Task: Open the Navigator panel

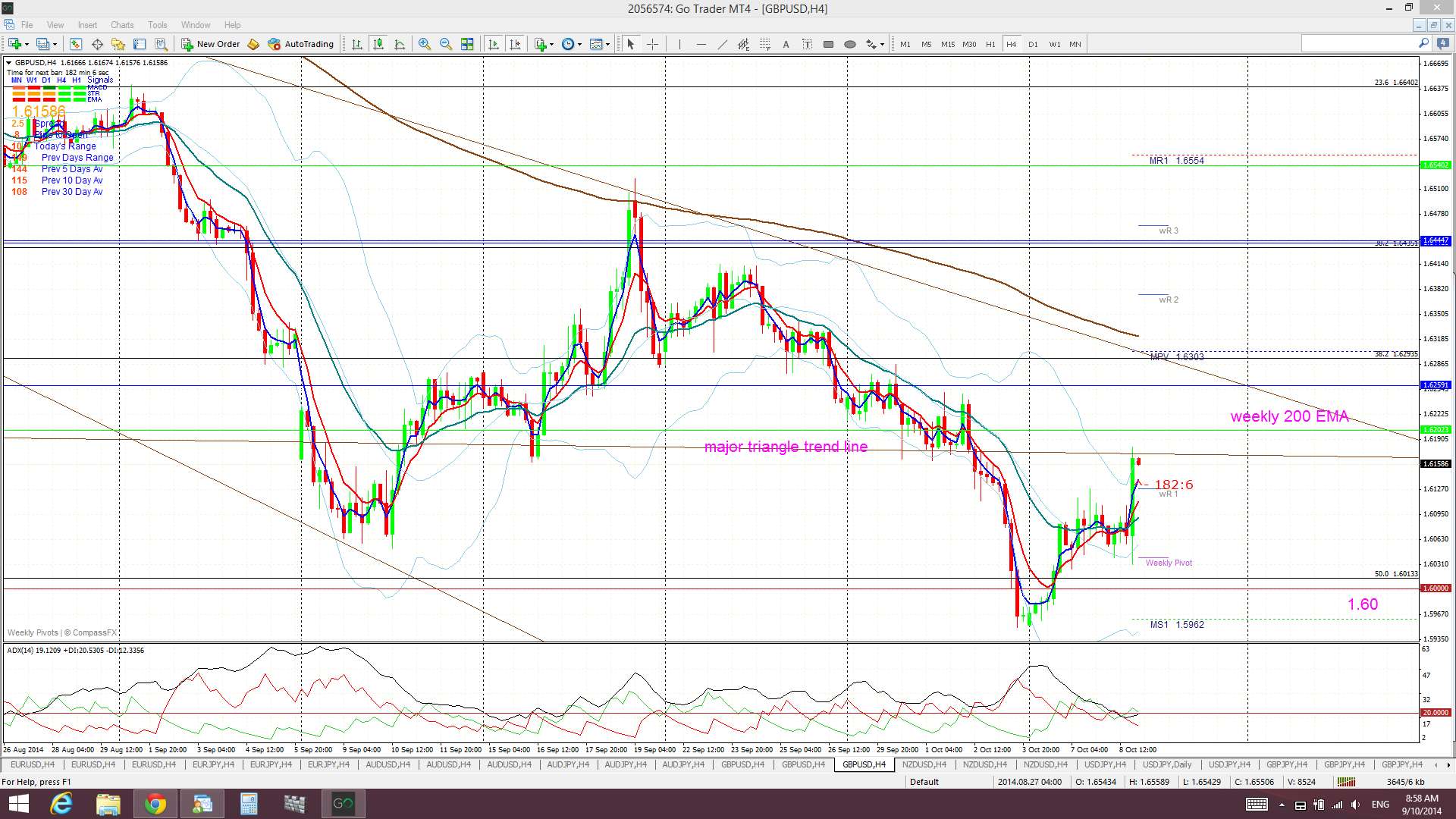Action: coord(118,44)
